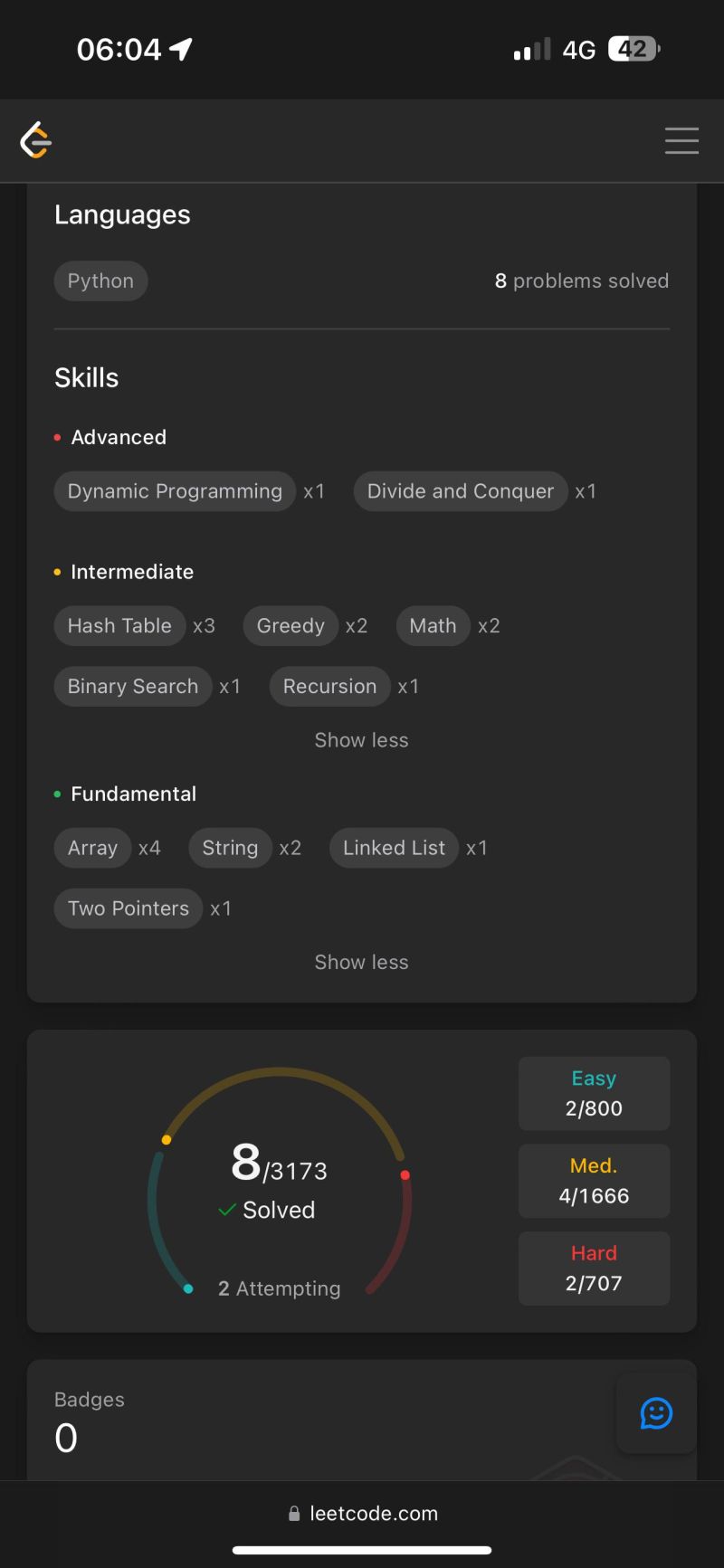Image resolution: width=724 pixels, height=1568 pixels.
Task: Open the hamburger navigation menu
Action: (x=681, y=141)
